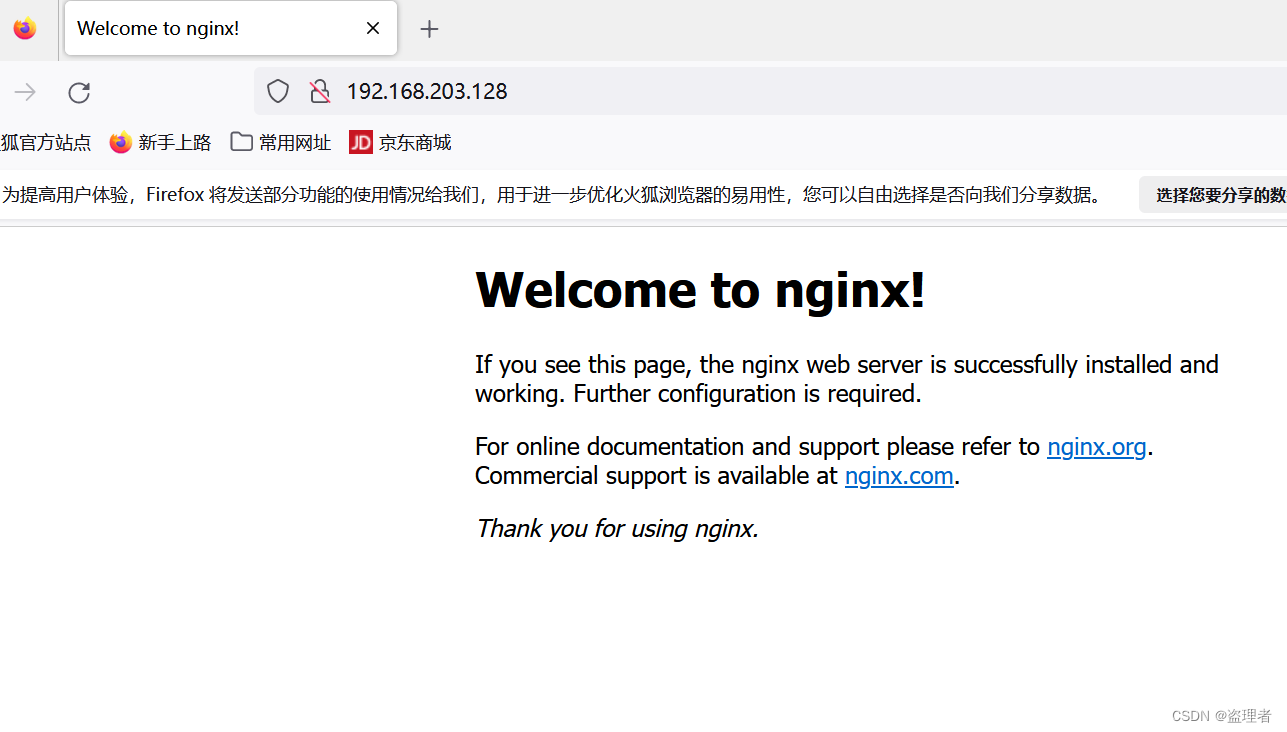Click the 选择您要分享的数据 button

click(x=1214, y=195)
